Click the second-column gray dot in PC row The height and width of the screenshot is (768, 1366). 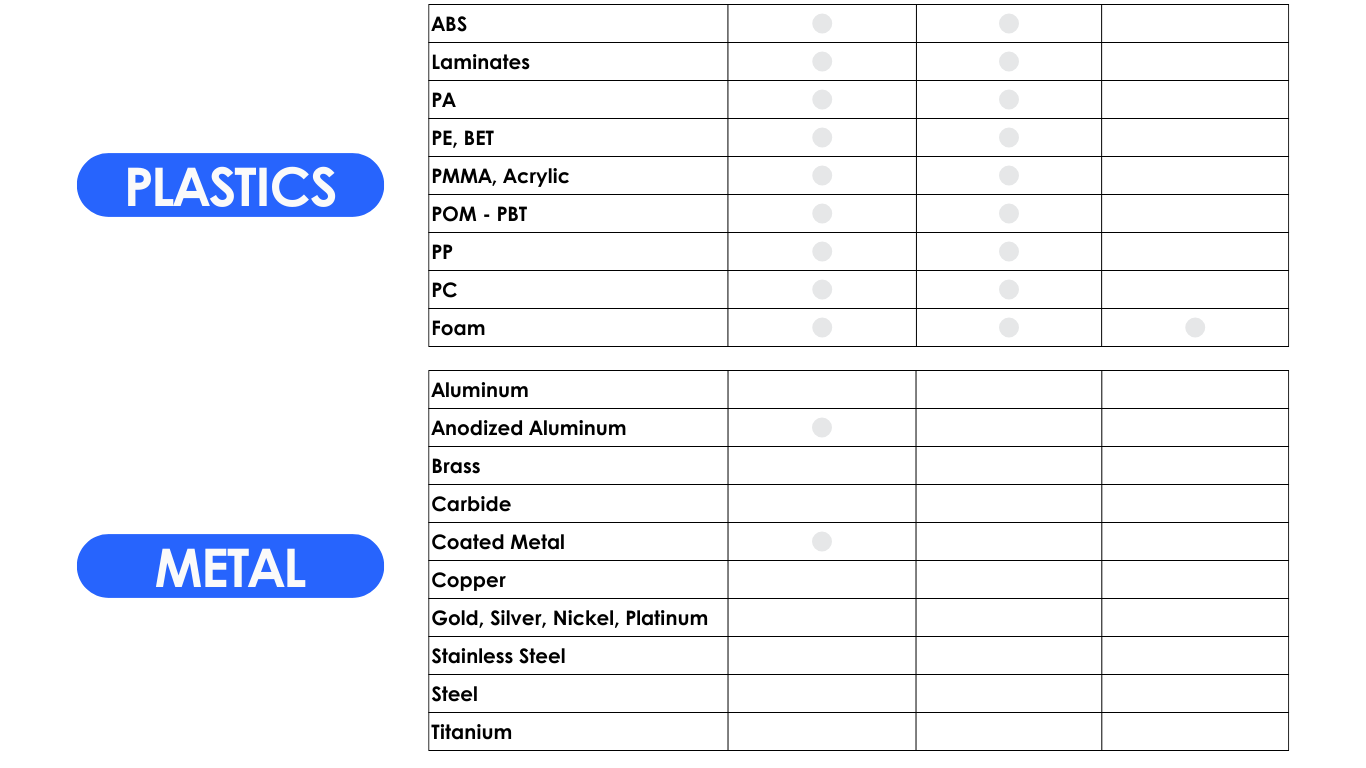pyautogui.click(x=1009, y=290)
